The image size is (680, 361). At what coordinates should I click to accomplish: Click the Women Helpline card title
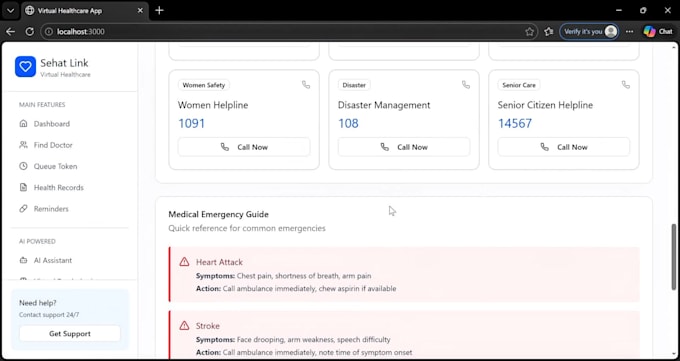pos(213,105)
